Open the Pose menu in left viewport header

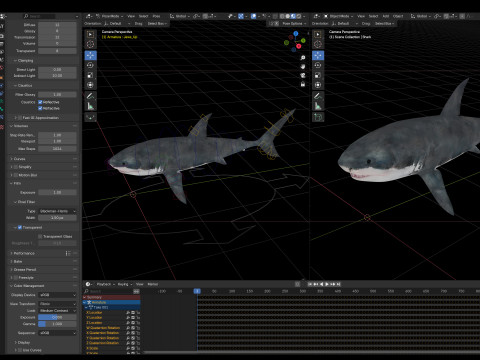pyautogui.click(x=156, y=16)
